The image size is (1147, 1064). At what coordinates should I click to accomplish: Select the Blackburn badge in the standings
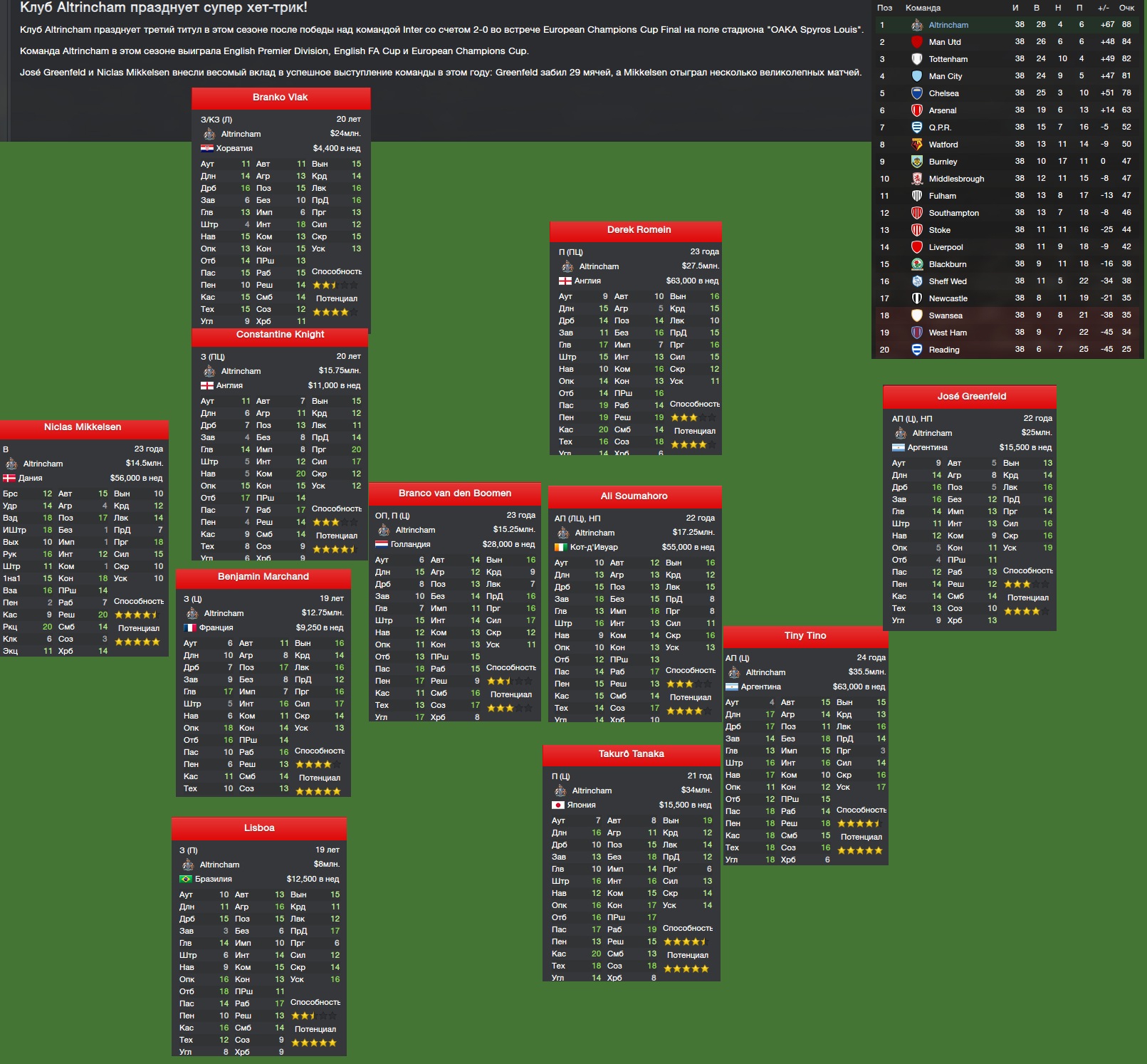(x=917, y=264)
